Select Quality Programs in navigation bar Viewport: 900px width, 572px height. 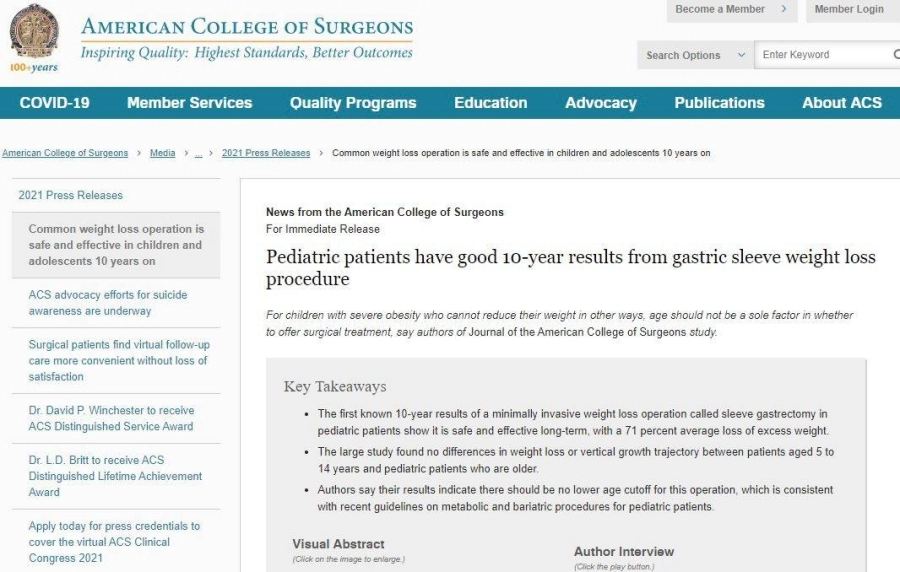[353, 103]
